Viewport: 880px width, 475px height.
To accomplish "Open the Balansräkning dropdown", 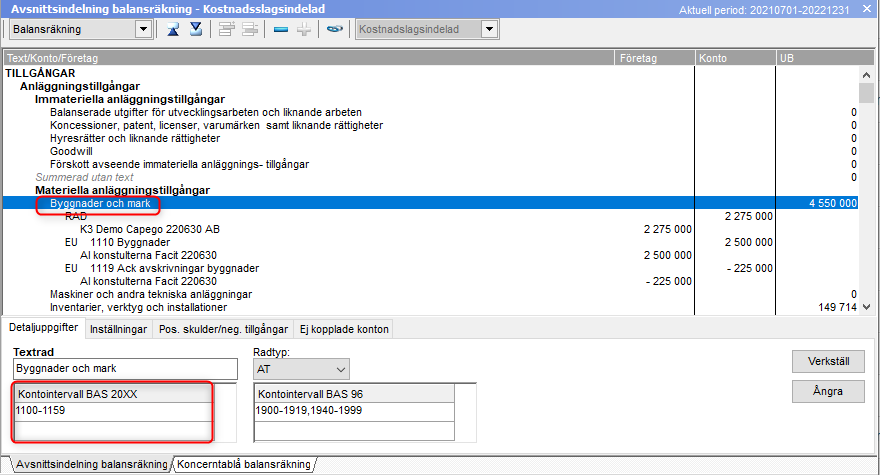I will coord(143,29).
